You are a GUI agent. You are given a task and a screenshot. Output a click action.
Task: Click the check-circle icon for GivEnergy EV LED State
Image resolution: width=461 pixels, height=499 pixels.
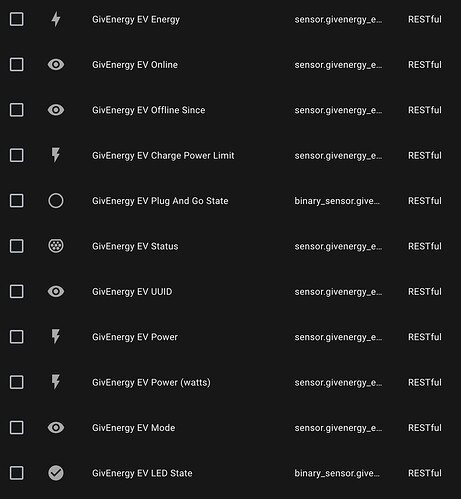tap(56, 473)
